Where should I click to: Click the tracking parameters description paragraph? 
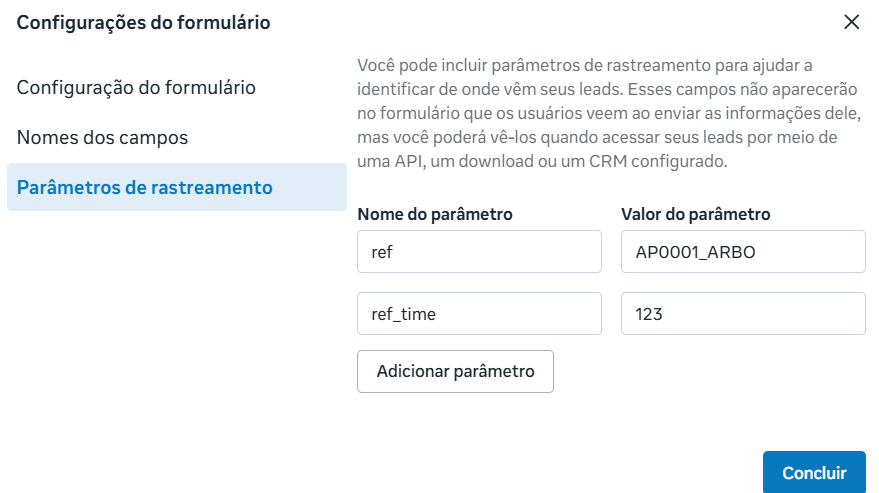click(609, 113)
